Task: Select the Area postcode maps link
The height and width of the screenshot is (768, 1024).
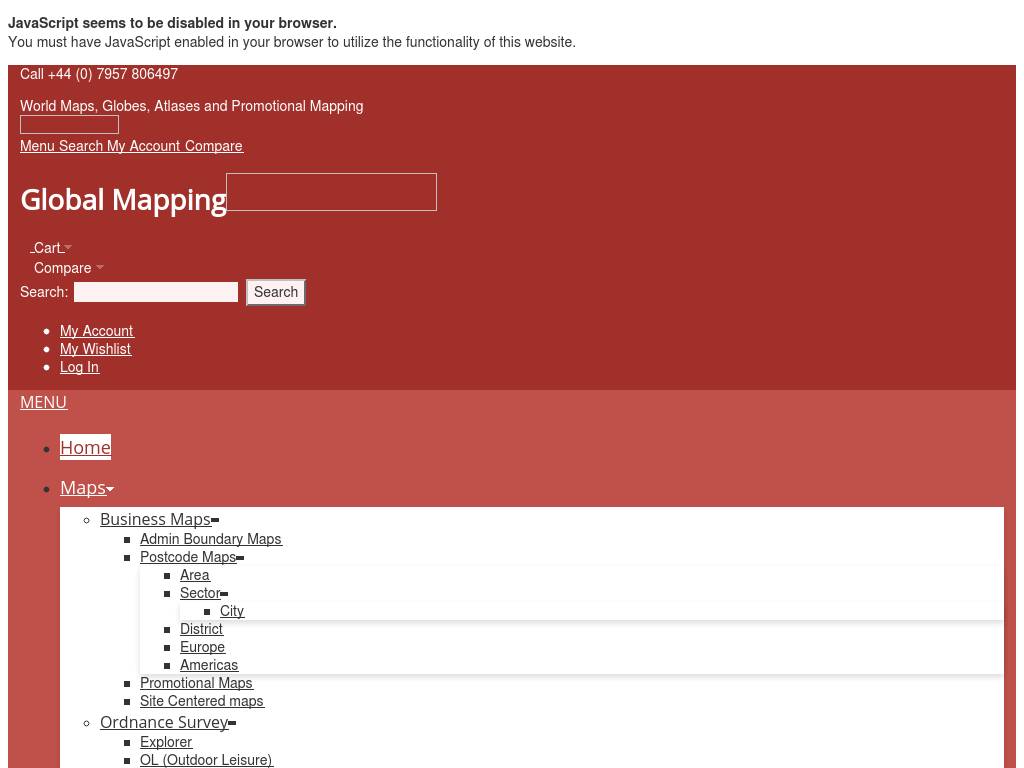Action: pyautogui.click(x=194, y=575)
